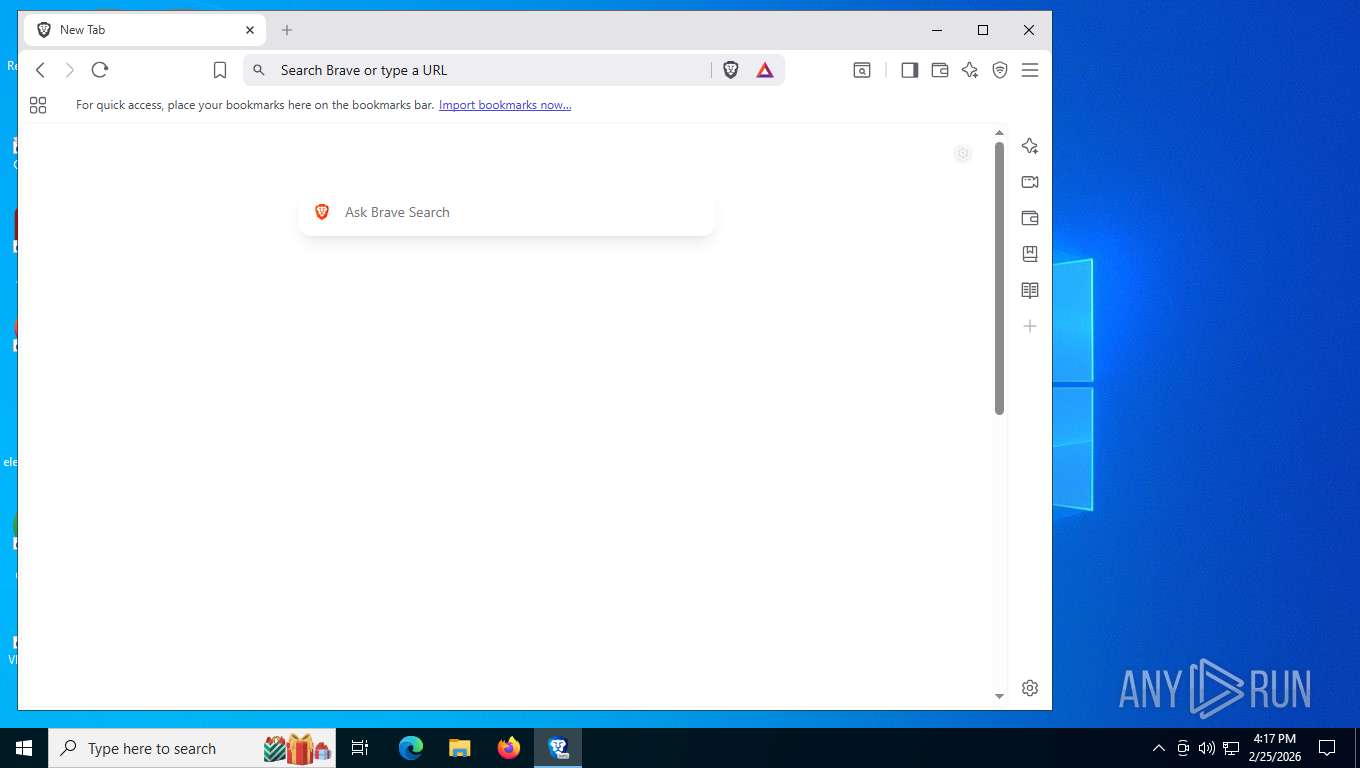Open the network icon in system tray

[x=1231, y=748]
